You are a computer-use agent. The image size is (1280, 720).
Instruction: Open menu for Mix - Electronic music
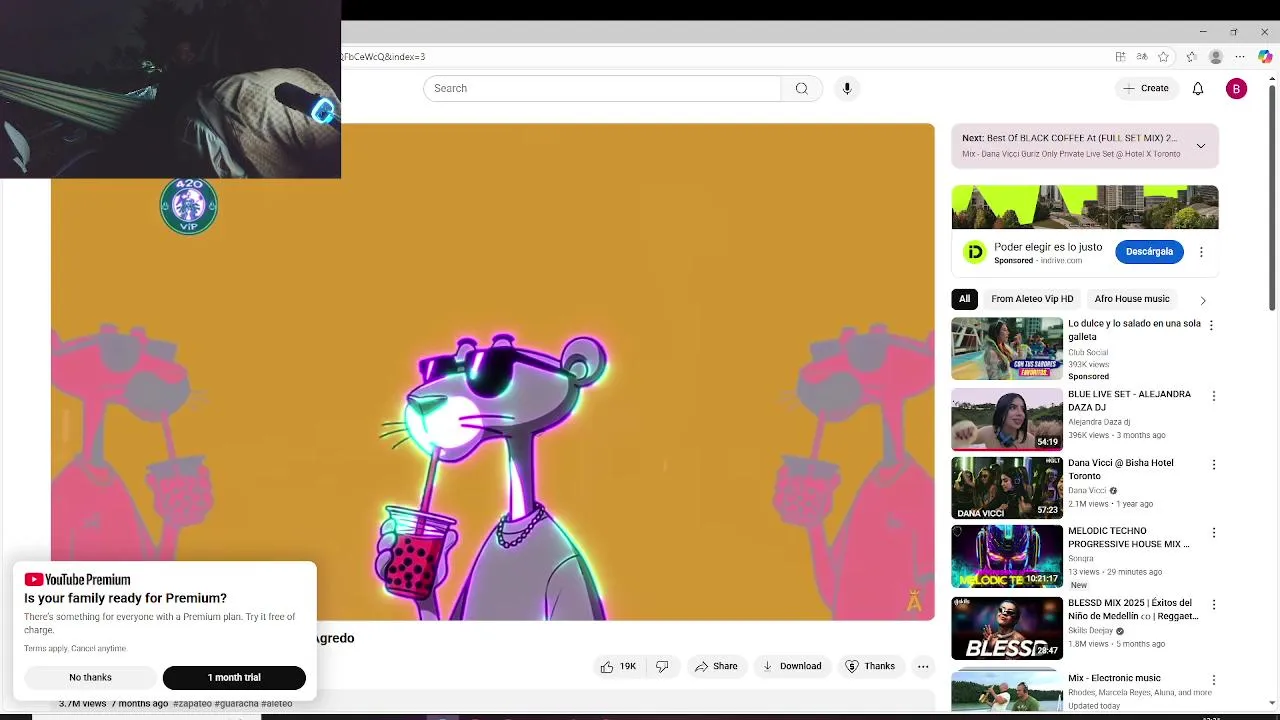1214,680
